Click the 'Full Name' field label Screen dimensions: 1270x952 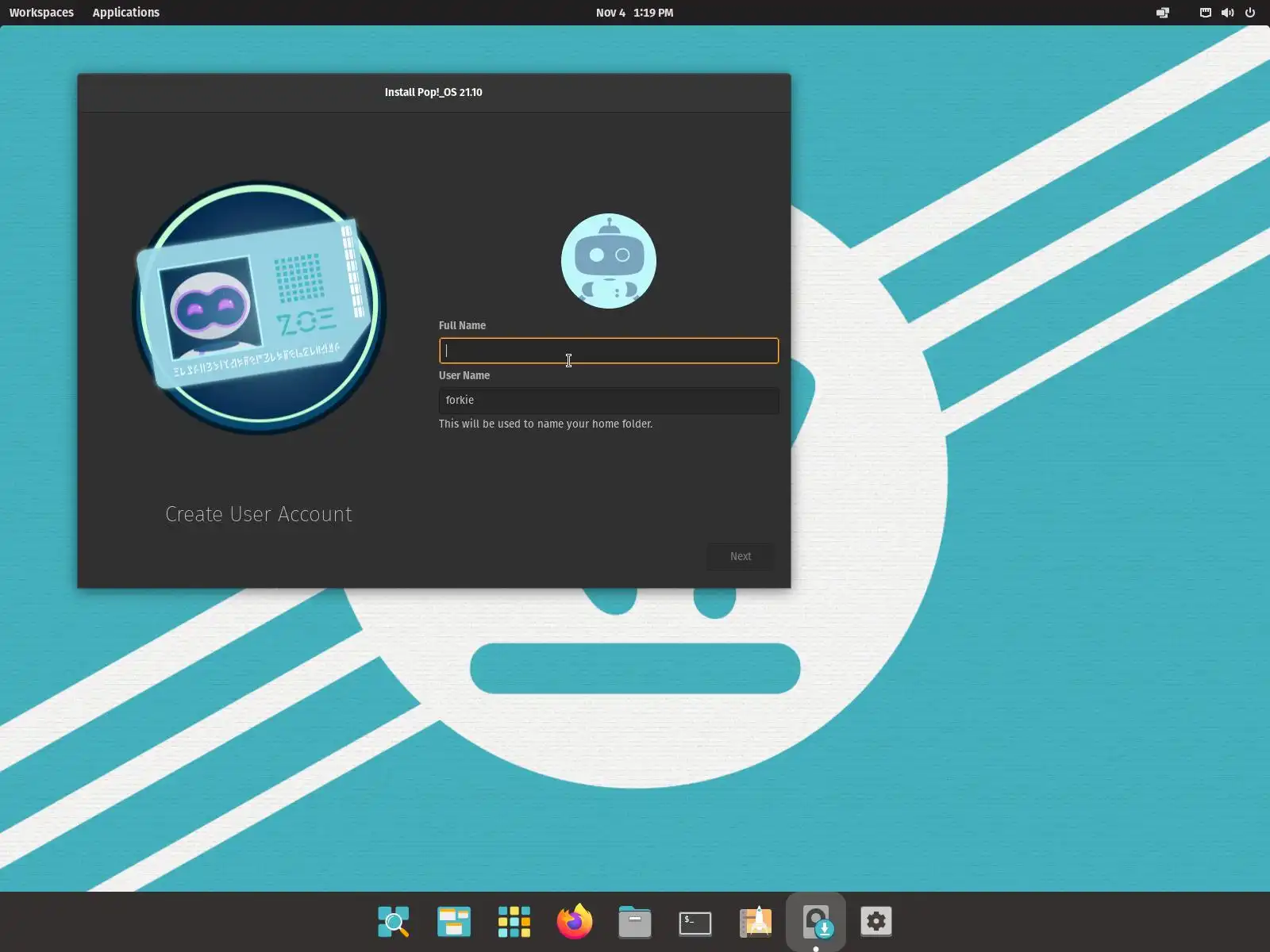tap(462, 325)
